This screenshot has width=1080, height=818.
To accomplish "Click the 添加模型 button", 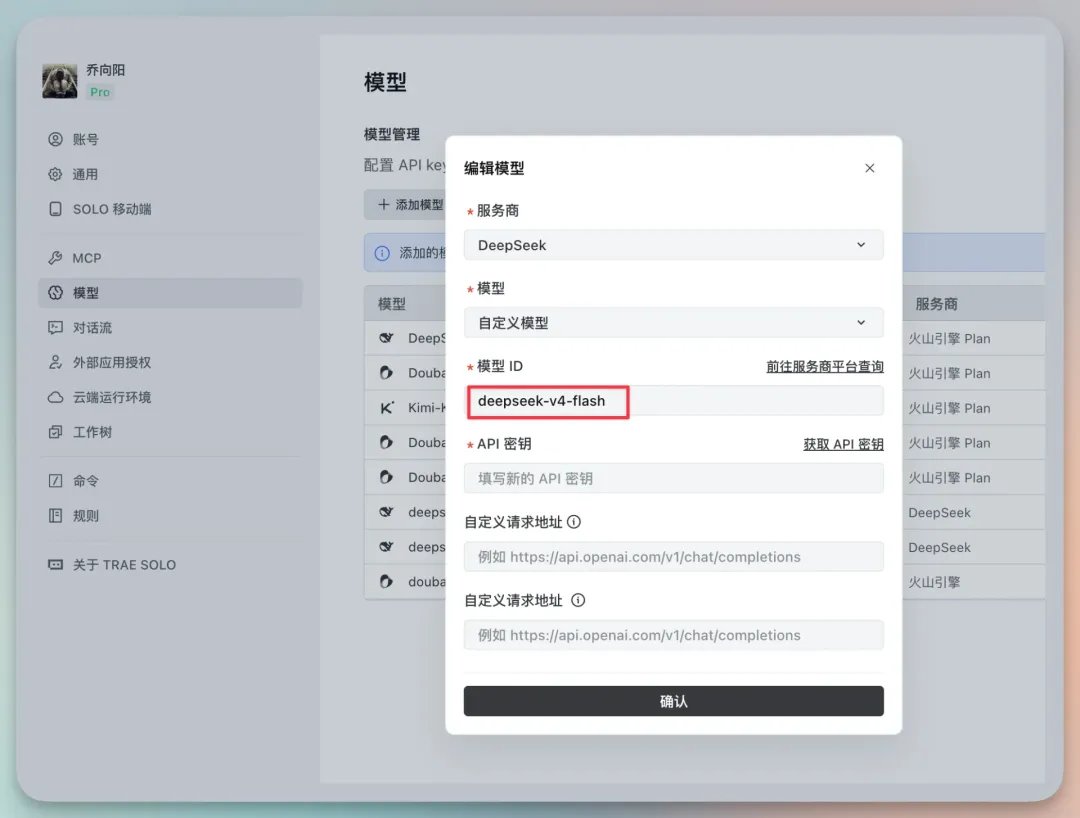I will (406, 204).
